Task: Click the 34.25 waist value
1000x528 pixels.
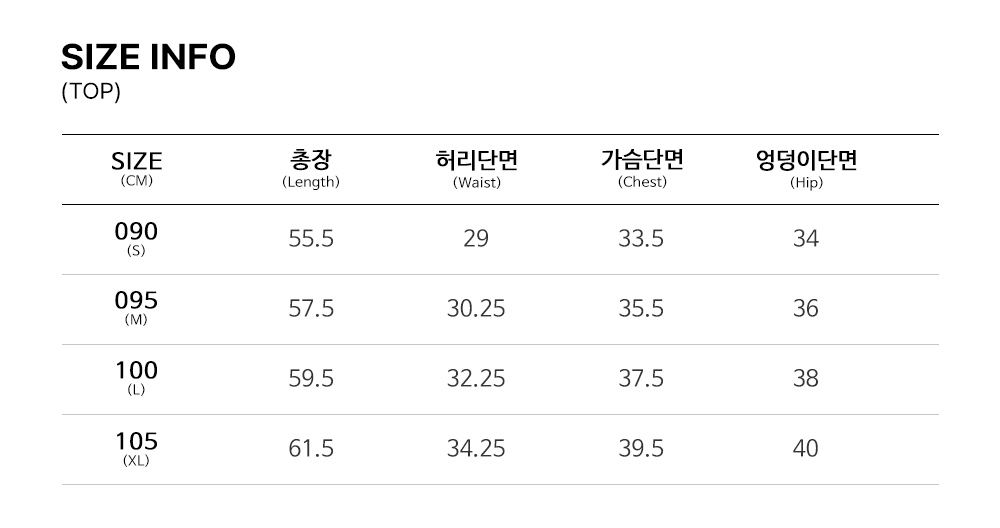Action: point(476,449)
